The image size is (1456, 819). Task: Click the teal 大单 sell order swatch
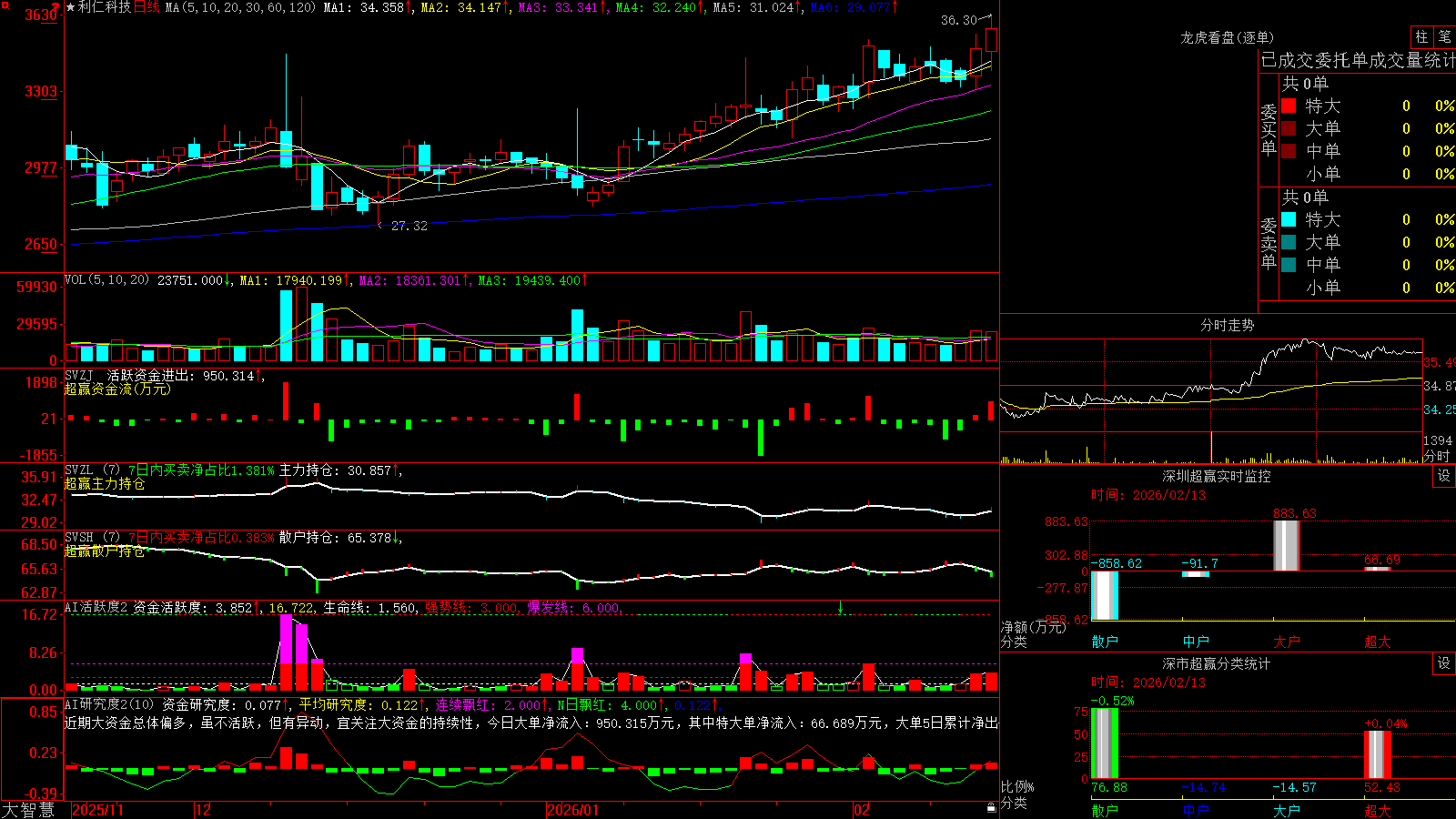coord(1289,242)
